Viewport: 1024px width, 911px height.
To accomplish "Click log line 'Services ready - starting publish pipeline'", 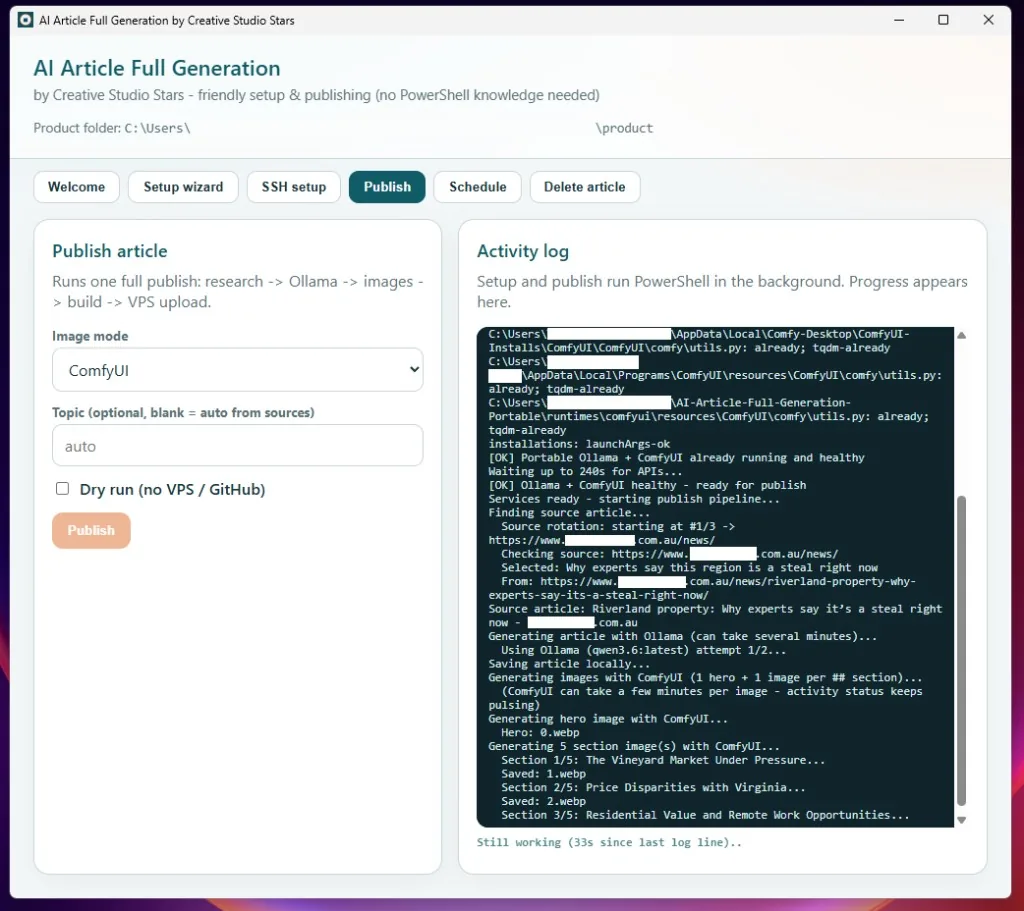I will [x=634, y=499].
